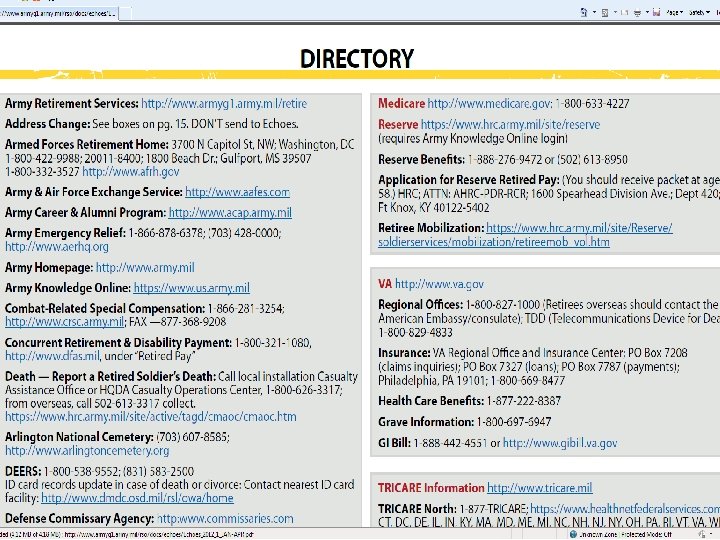The image size is (720, 540).
Task: Click the 'Defense Commissary Agency:' label
Action: 79,518
